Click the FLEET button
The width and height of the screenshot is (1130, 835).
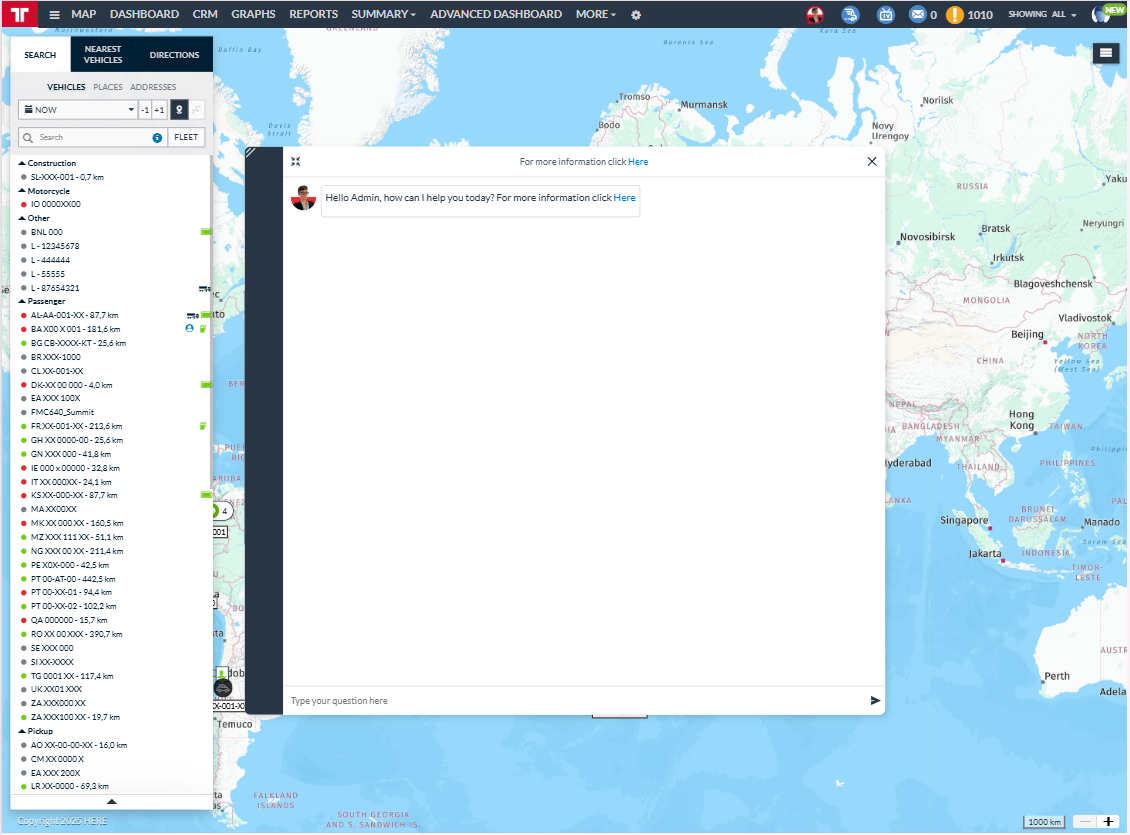pos(186,137)
